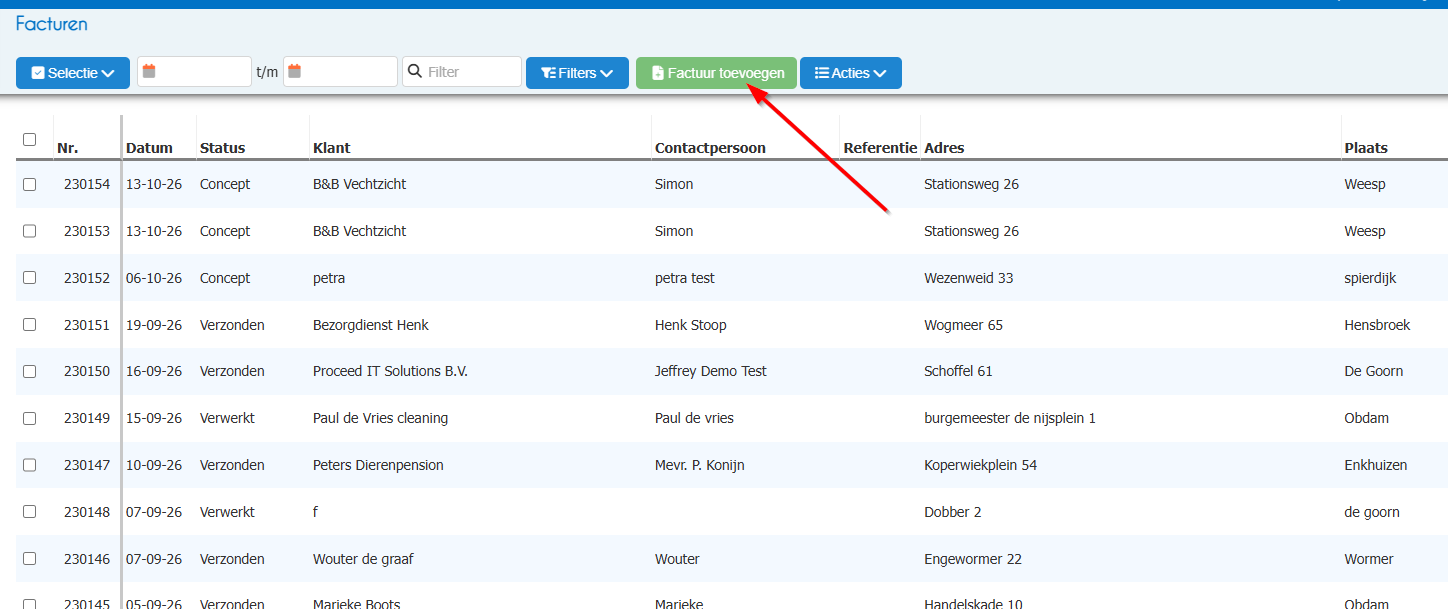Click address Wezenweid 33
1448x609 pixels.
pyautogui.click(x=968, y=278)
